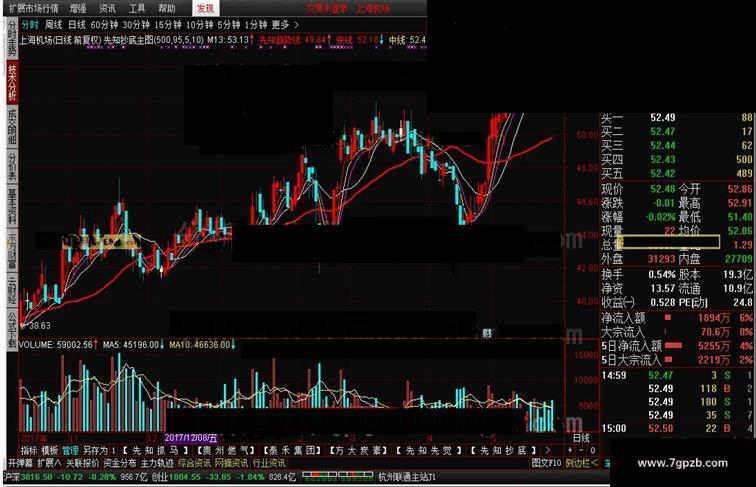
Task: Open the 工具 menu
Action: (137, 8)
